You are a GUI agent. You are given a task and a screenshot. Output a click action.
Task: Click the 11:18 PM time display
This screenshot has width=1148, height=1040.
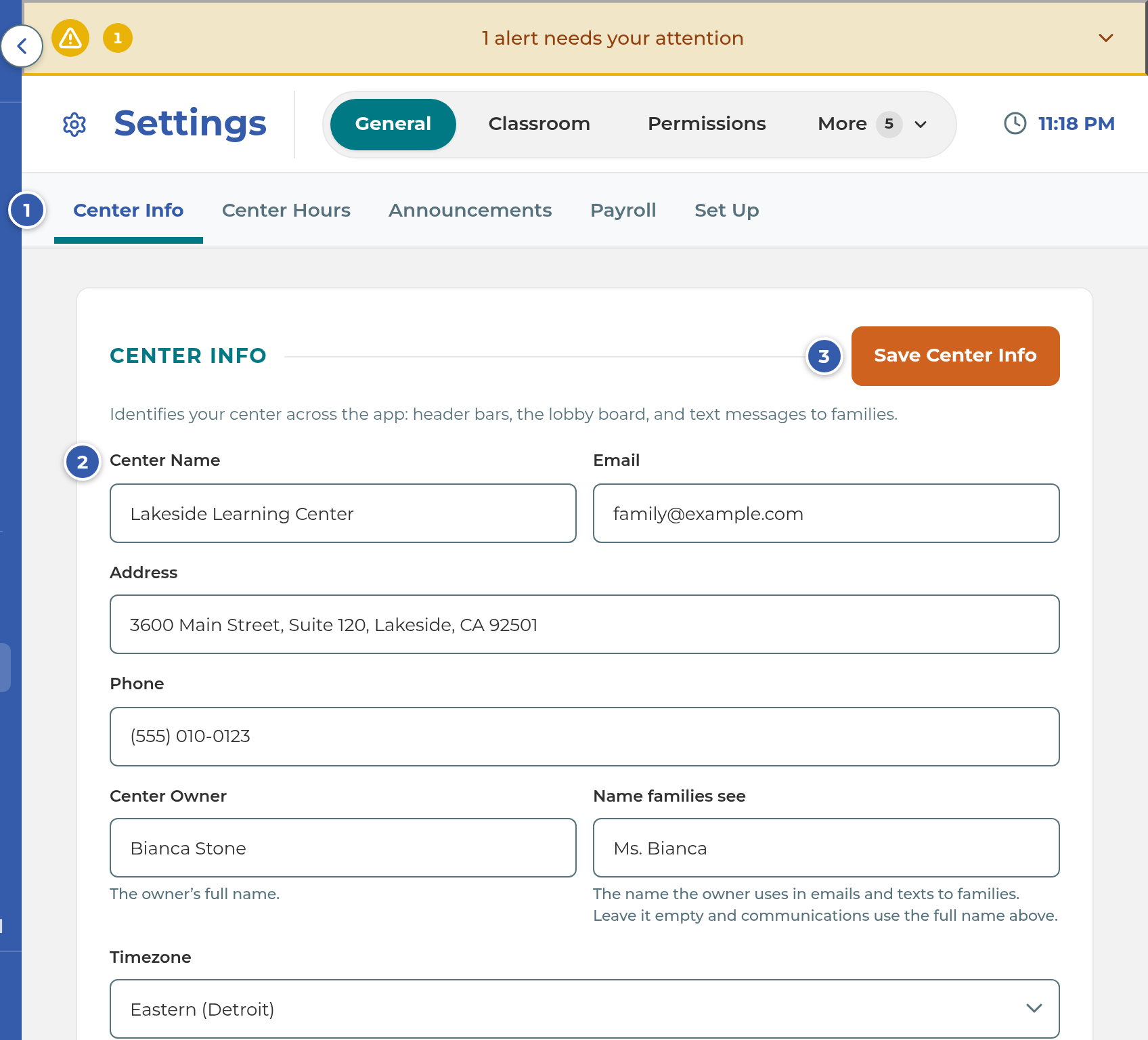click(1076, 123)
